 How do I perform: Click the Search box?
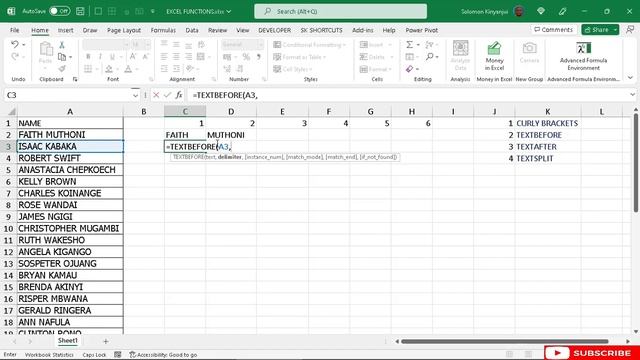pos(340,11)
